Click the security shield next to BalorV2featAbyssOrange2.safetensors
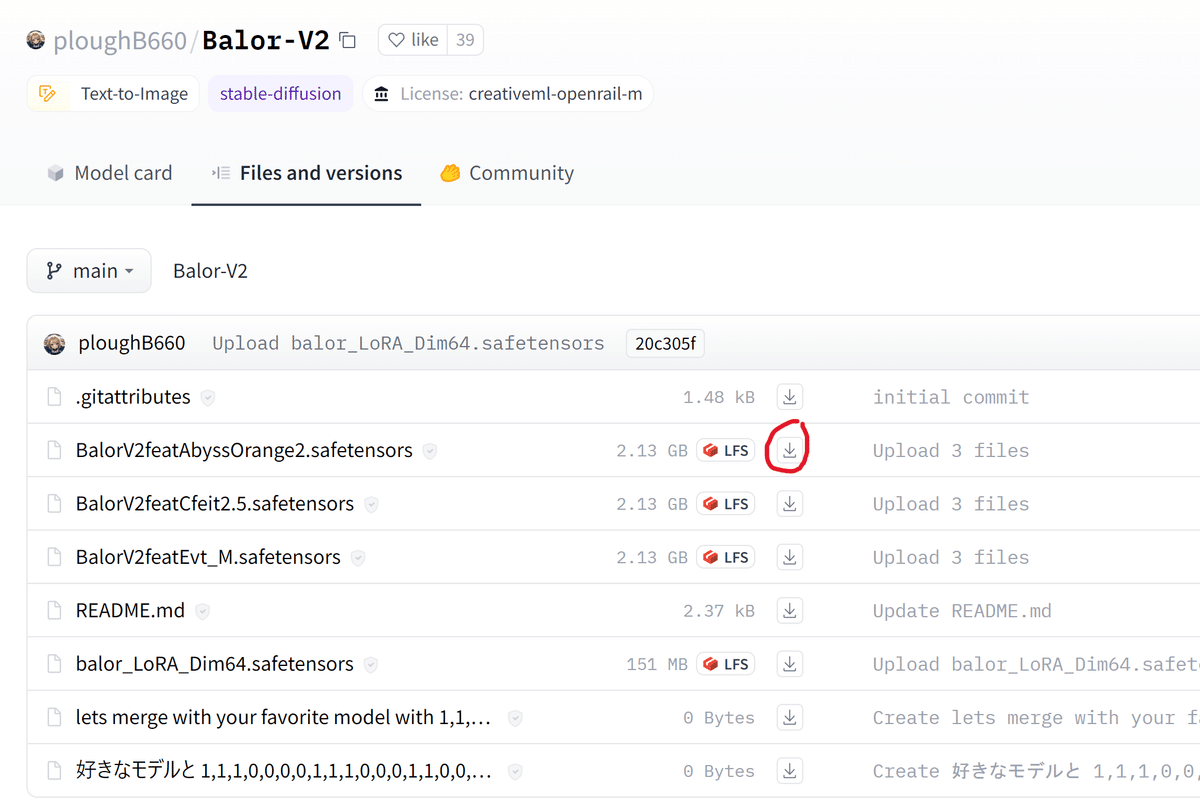Viewport: 1200px width, 806px height. pos(430,451)
